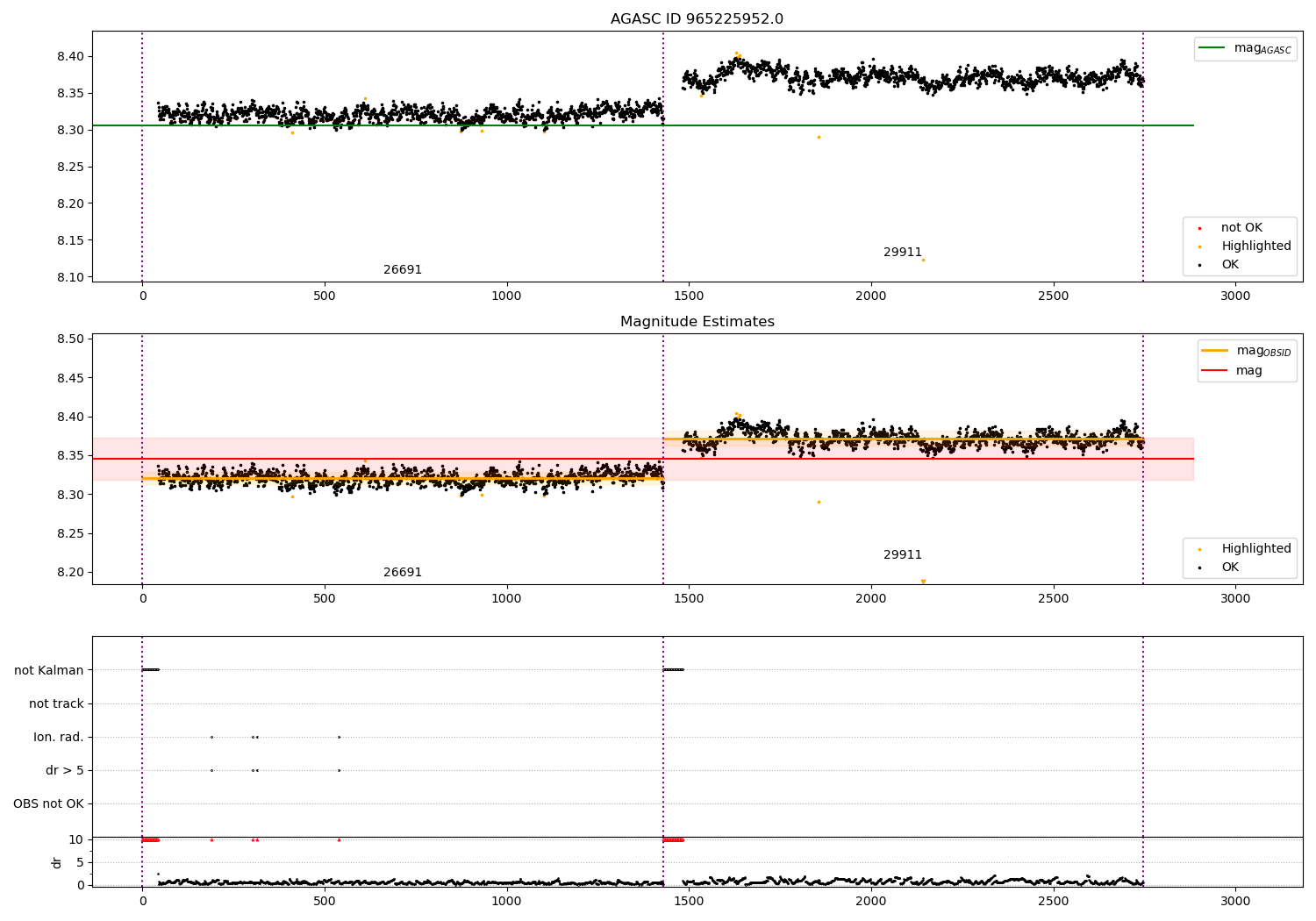Viewport: 1316px width, 921px height.
Task: Click 'Highlighted' legend entry in top panel
Action: 1244,246
